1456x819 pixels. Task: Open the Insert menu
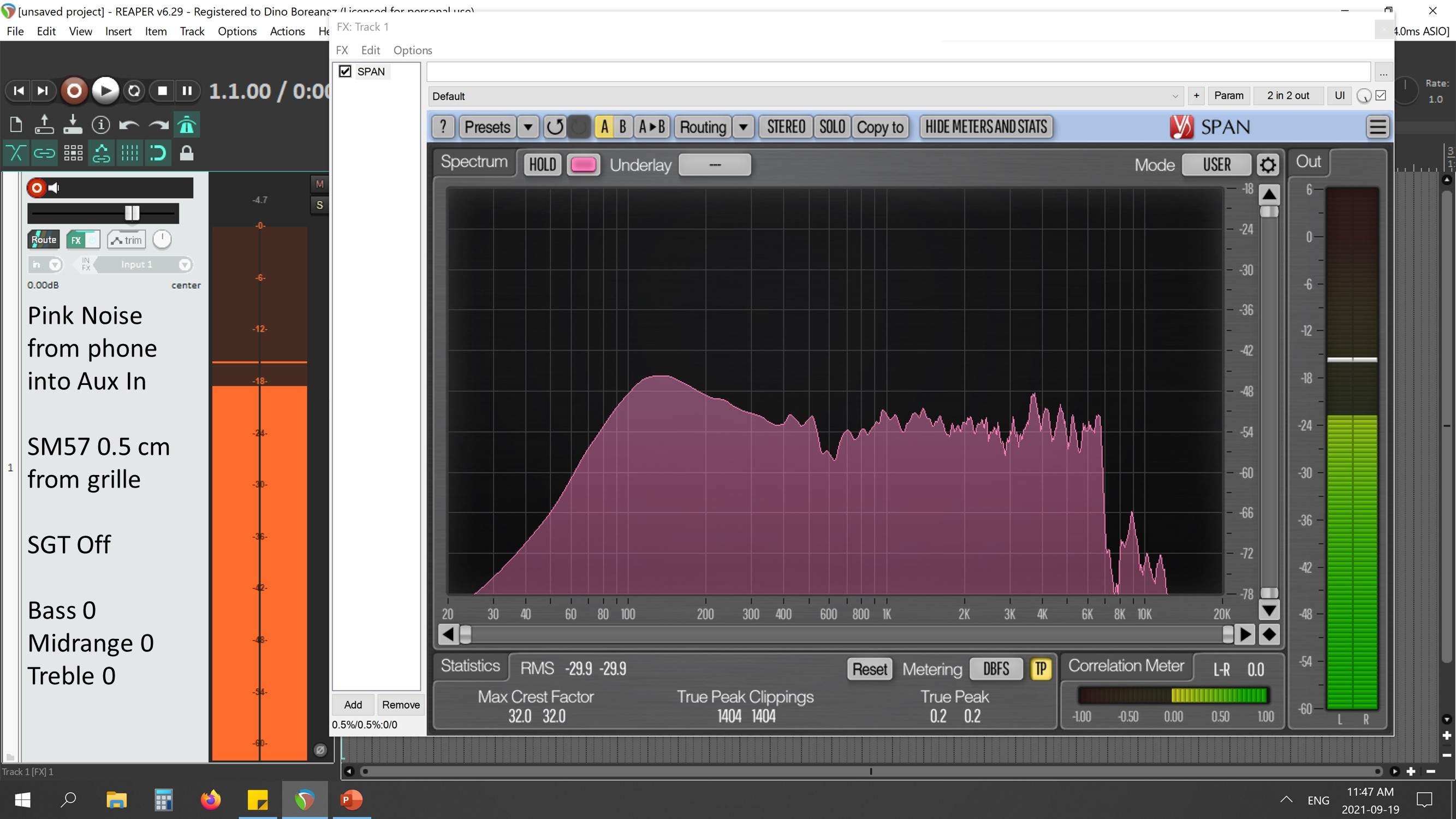pos(118,31)
